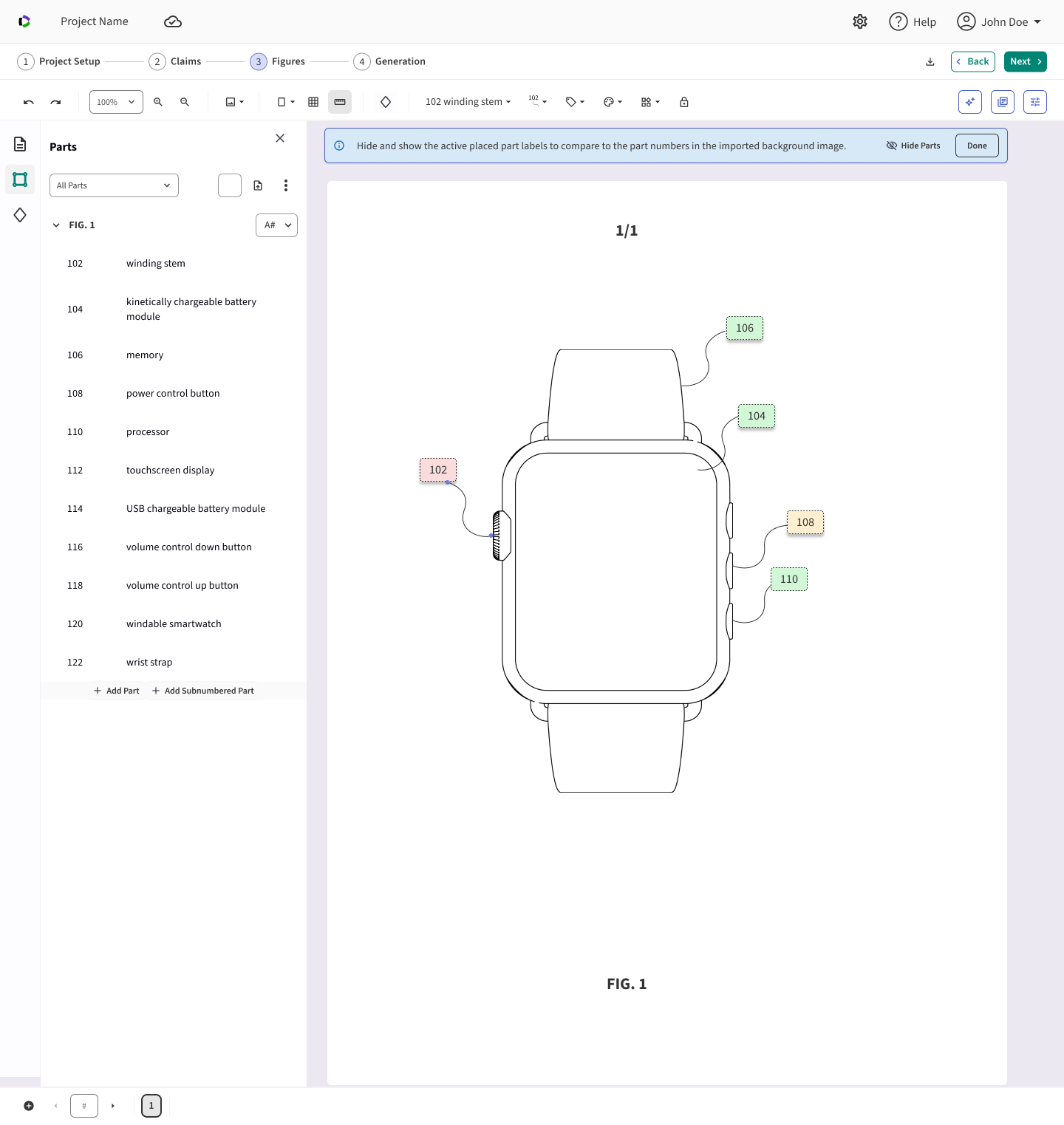Click the Next button
This screenshot has height=1125, width=1064.
pos(1026,61)
